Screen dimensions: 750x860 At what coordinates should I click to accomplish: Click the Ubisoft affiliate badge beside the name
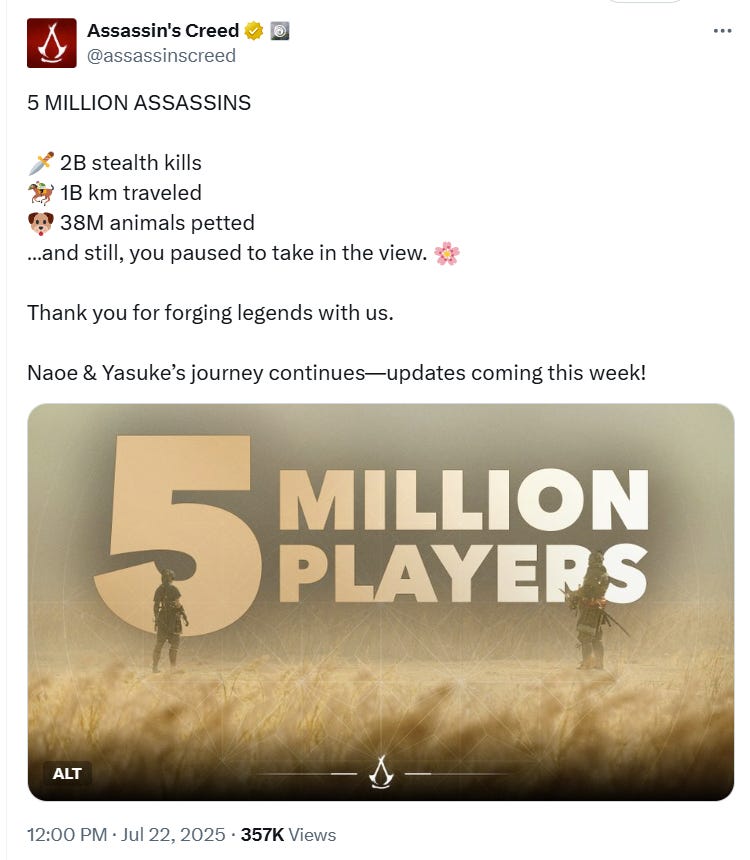tap(280, 31)
